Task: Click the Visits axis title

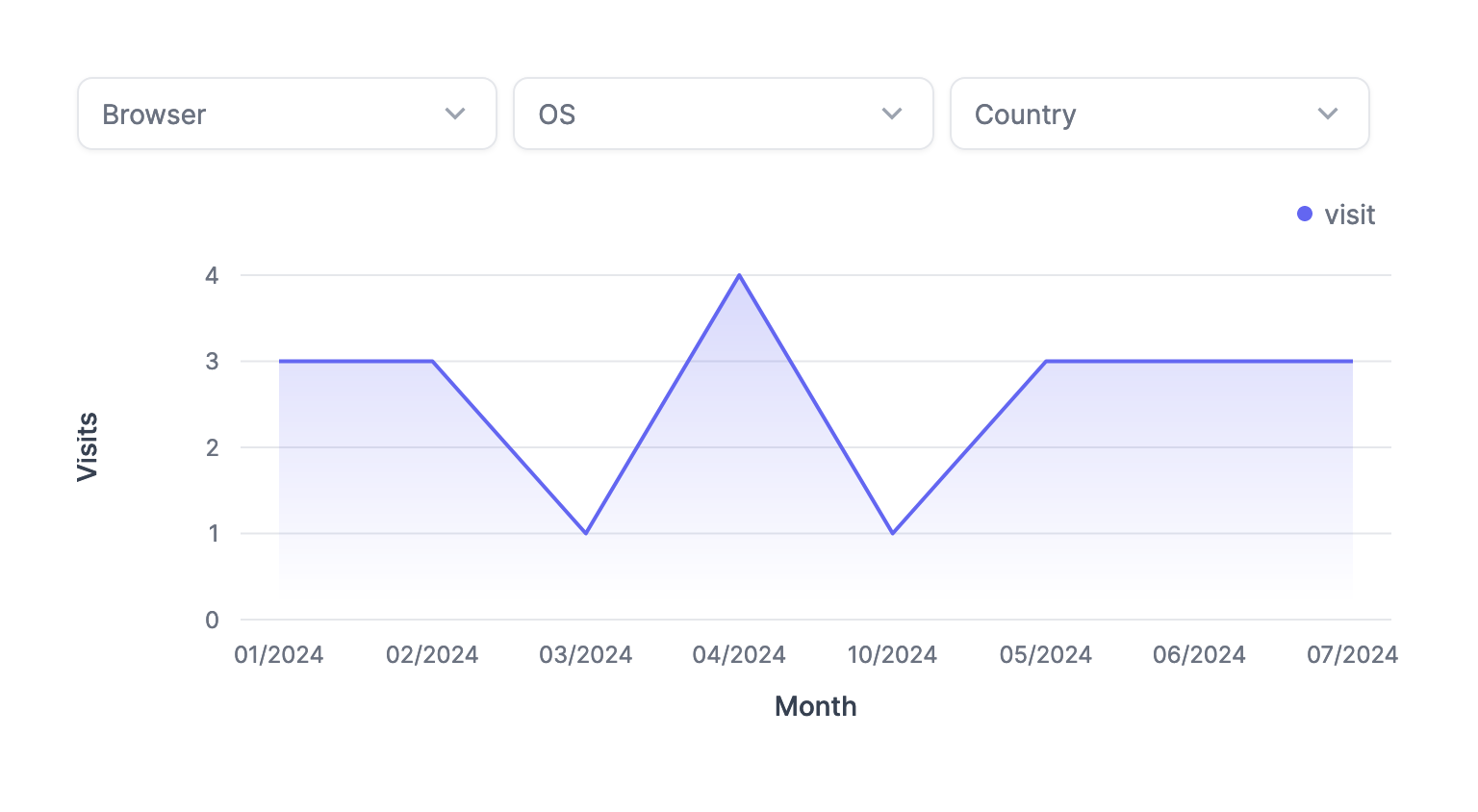Action: [88, 446]
